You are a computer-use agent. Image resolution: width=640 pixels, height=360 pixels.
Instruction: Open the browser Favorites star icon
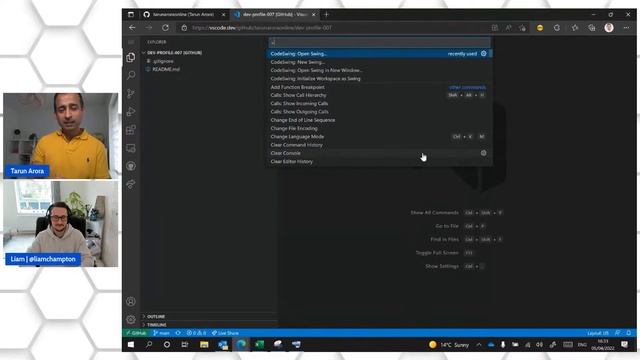pos(575,28)
